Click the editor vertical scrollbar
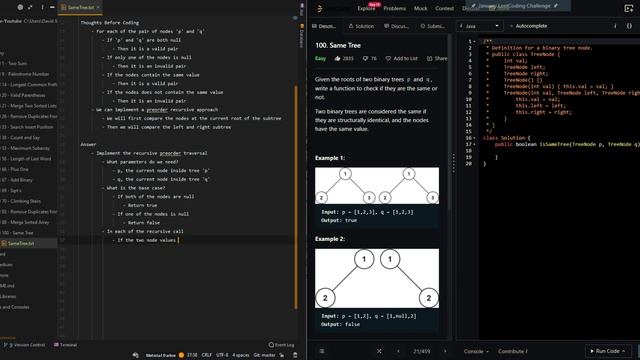Viewport: 640px width, 360px height. point(296,197)
